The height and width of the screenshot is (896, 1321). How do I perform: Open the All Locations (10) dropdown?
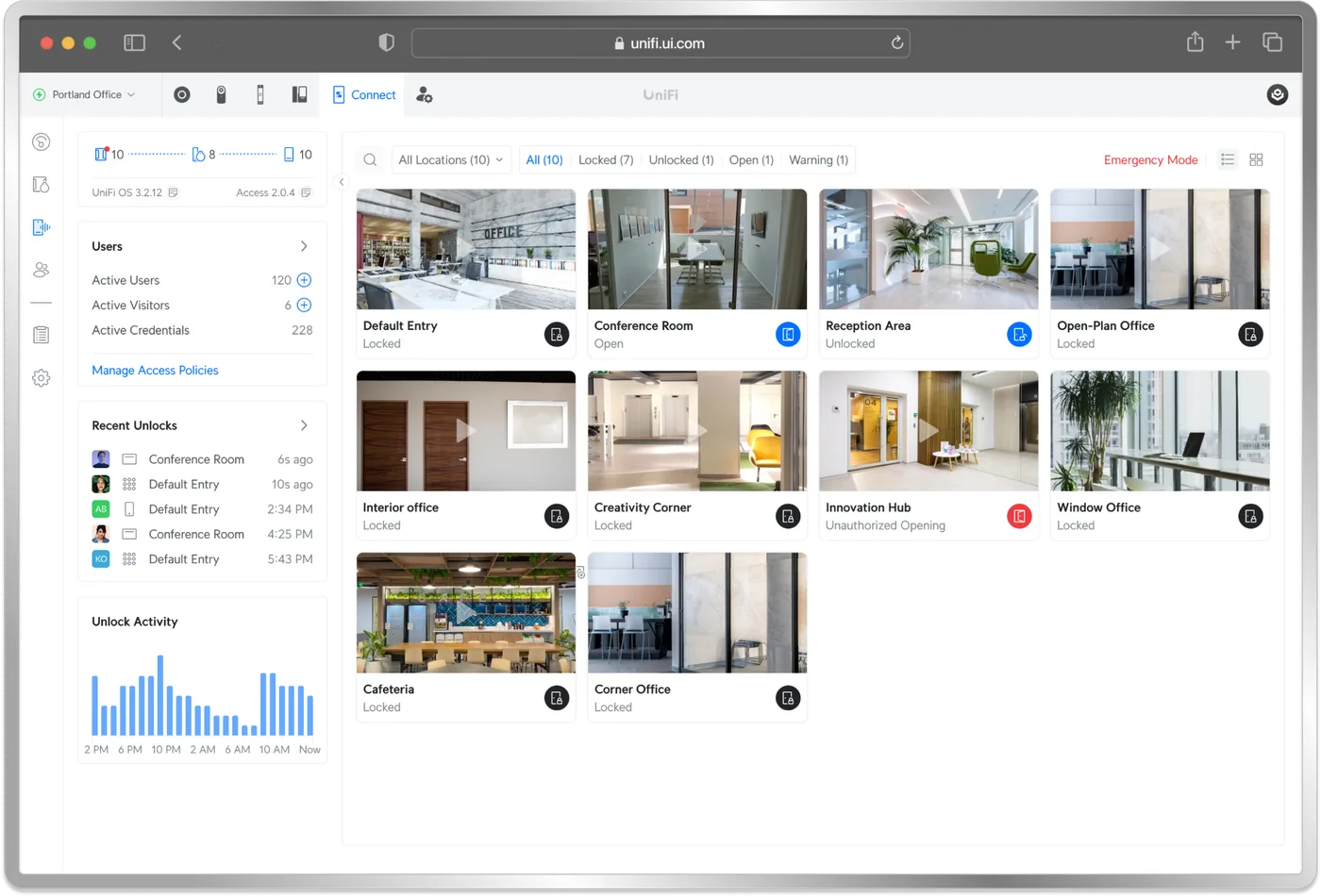click(451, 160)
